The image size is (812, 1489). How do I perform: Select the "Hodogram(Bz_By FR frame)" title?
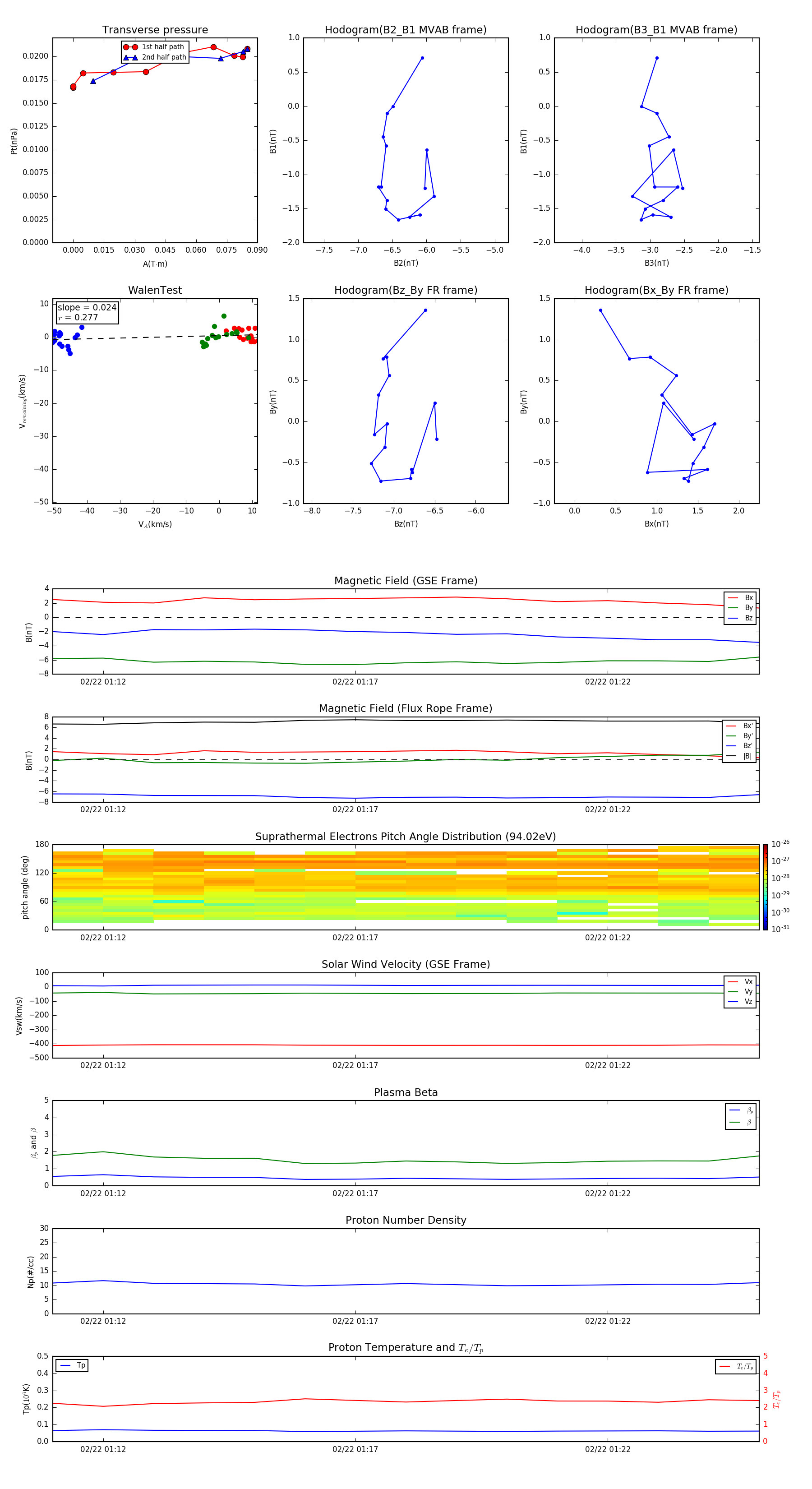[406, 290]
